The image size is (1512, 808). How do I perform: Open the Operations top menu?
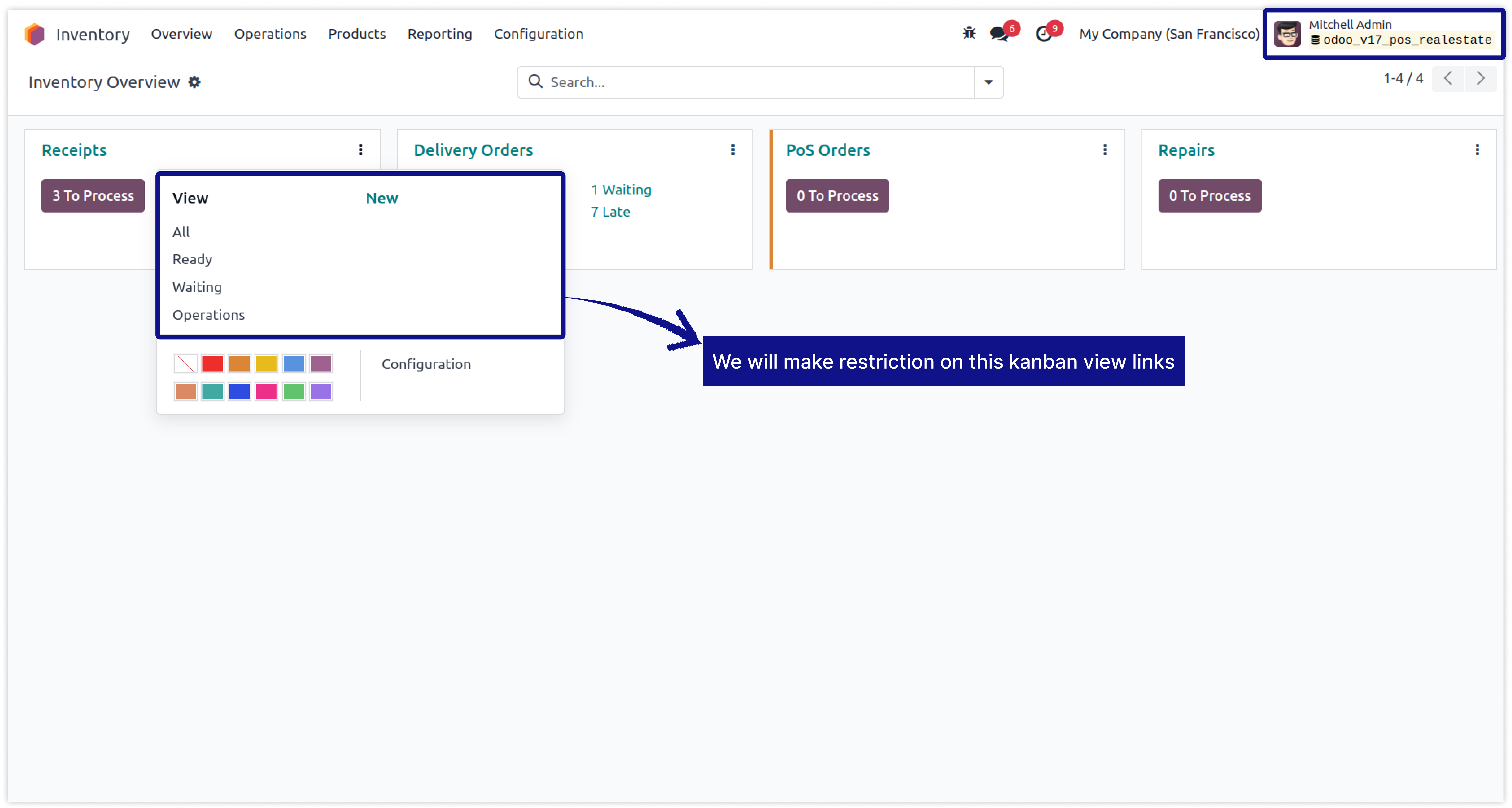(x=270, y=34)
